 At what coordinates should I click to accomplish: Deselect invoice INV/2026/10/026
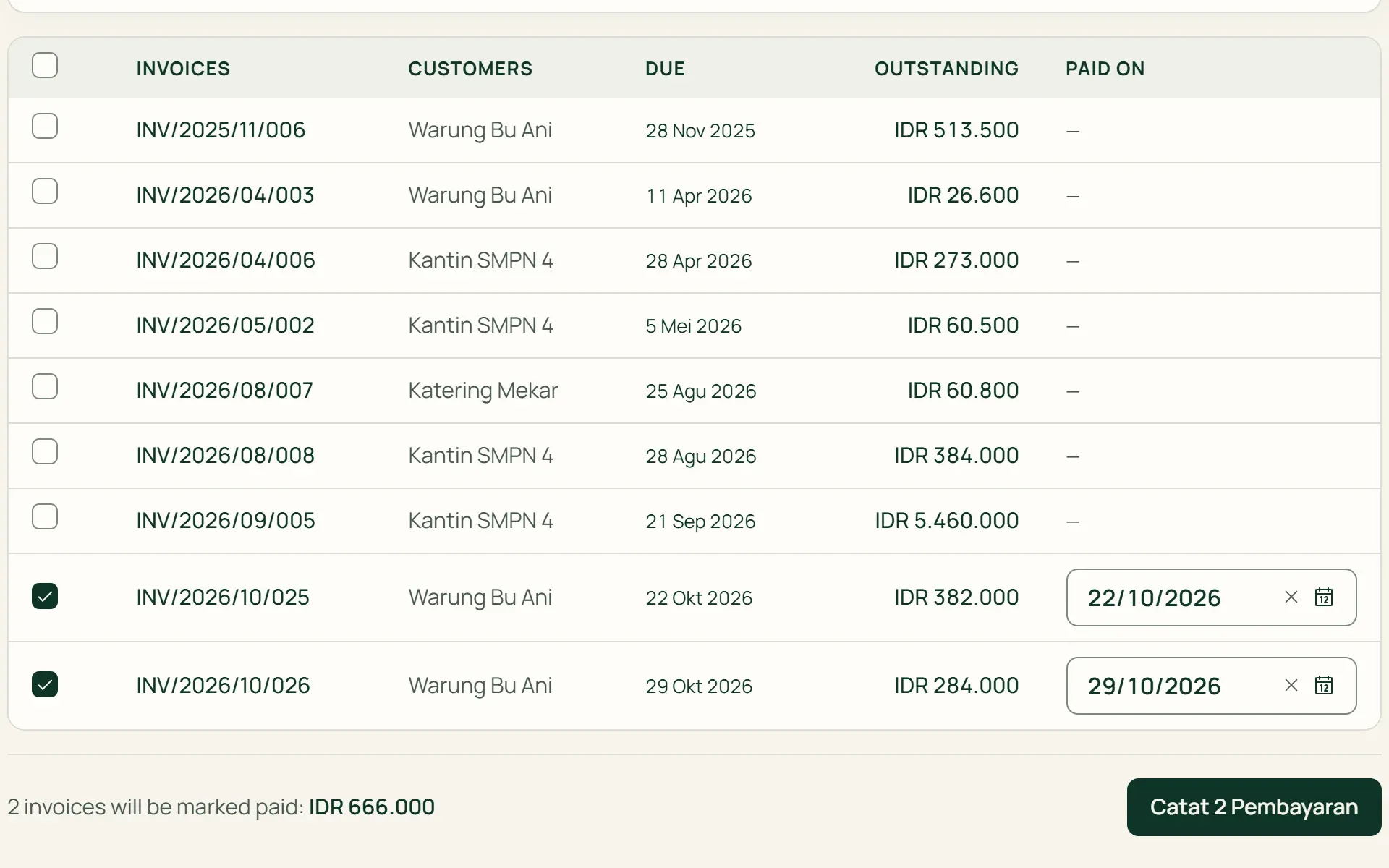(x=45, y=684)
